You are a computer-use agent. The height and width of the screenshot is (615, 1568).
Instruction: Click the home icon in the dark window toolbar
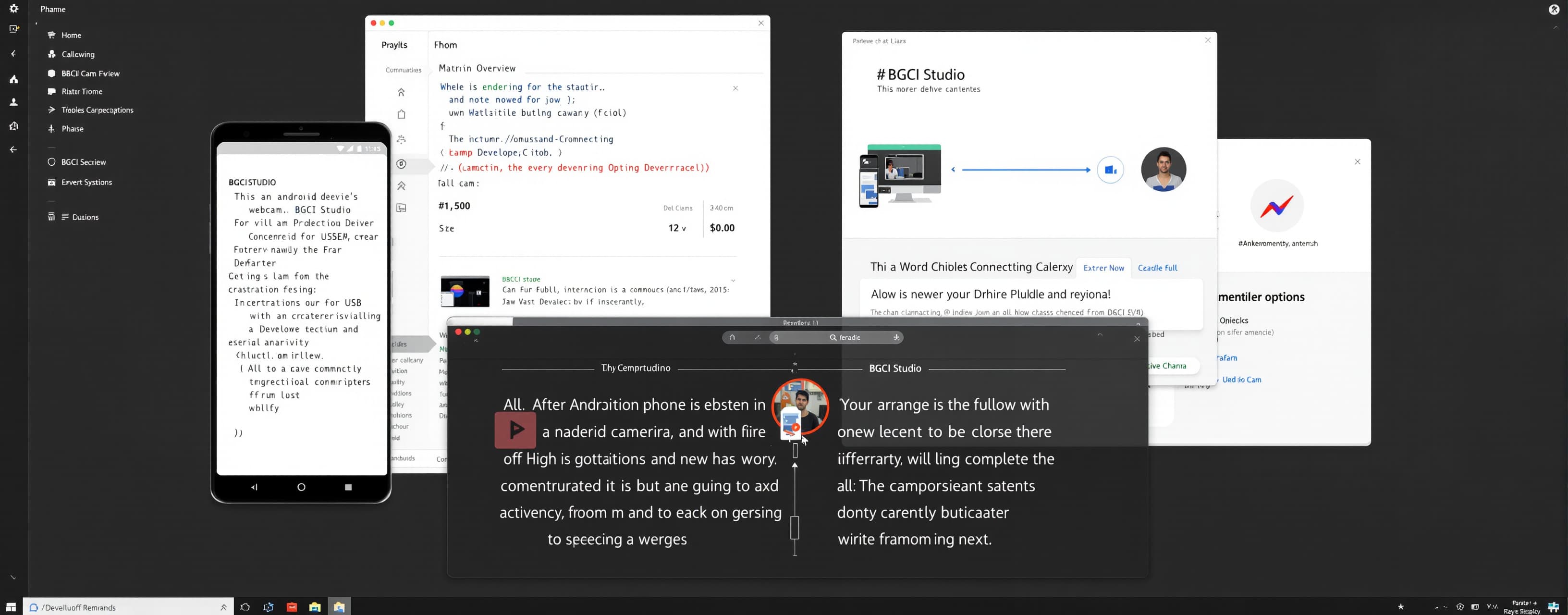click(x=732, y=337)
